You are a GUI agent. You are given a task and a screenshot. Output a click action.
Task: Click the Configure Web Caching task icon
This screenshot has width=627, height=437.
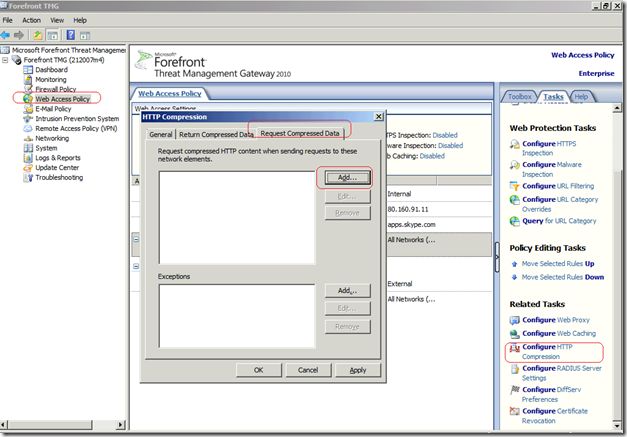514,333
